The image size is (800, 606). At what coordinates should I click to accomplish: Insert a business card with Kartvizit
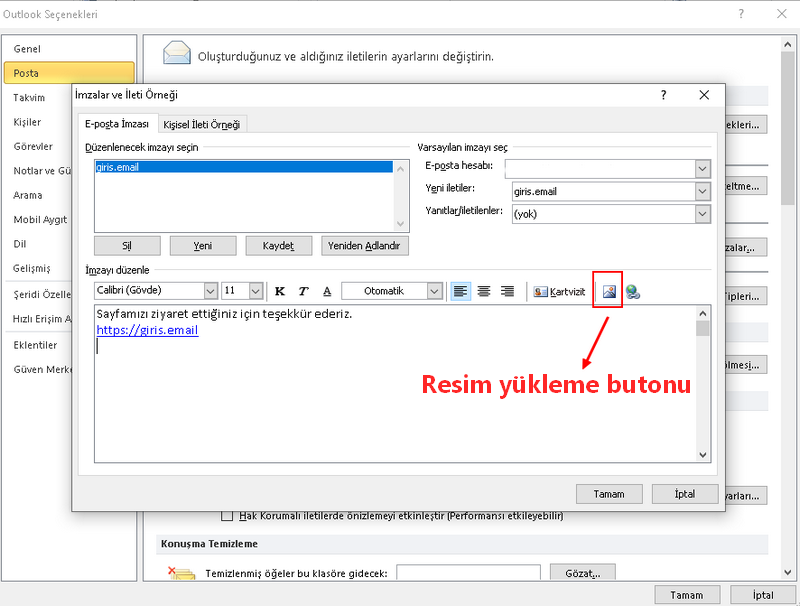[559, 291]
